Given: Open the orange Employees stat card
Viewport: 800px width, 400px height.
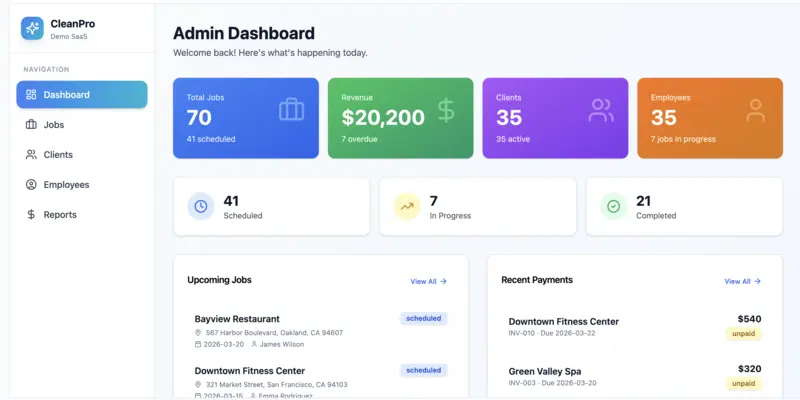Looking at the screenshot, I should [x=709, y=118].
